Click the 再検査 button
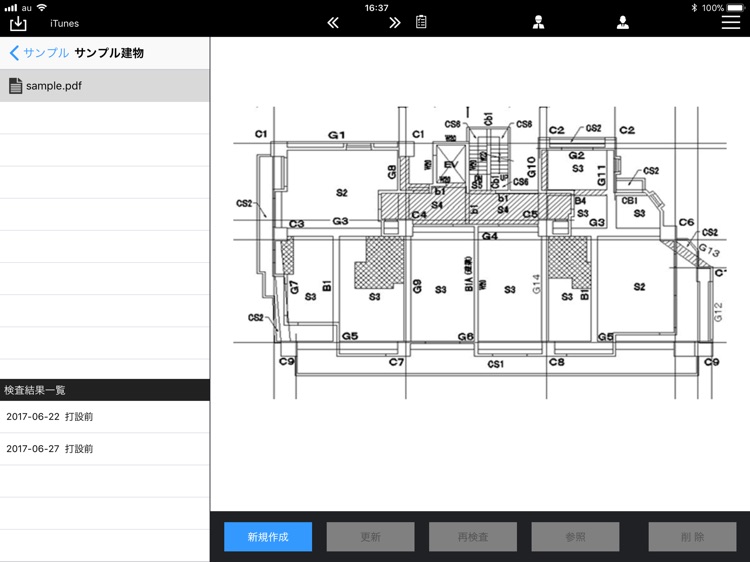The width and height of the screenshot is (750, 562). coord(473,537)
